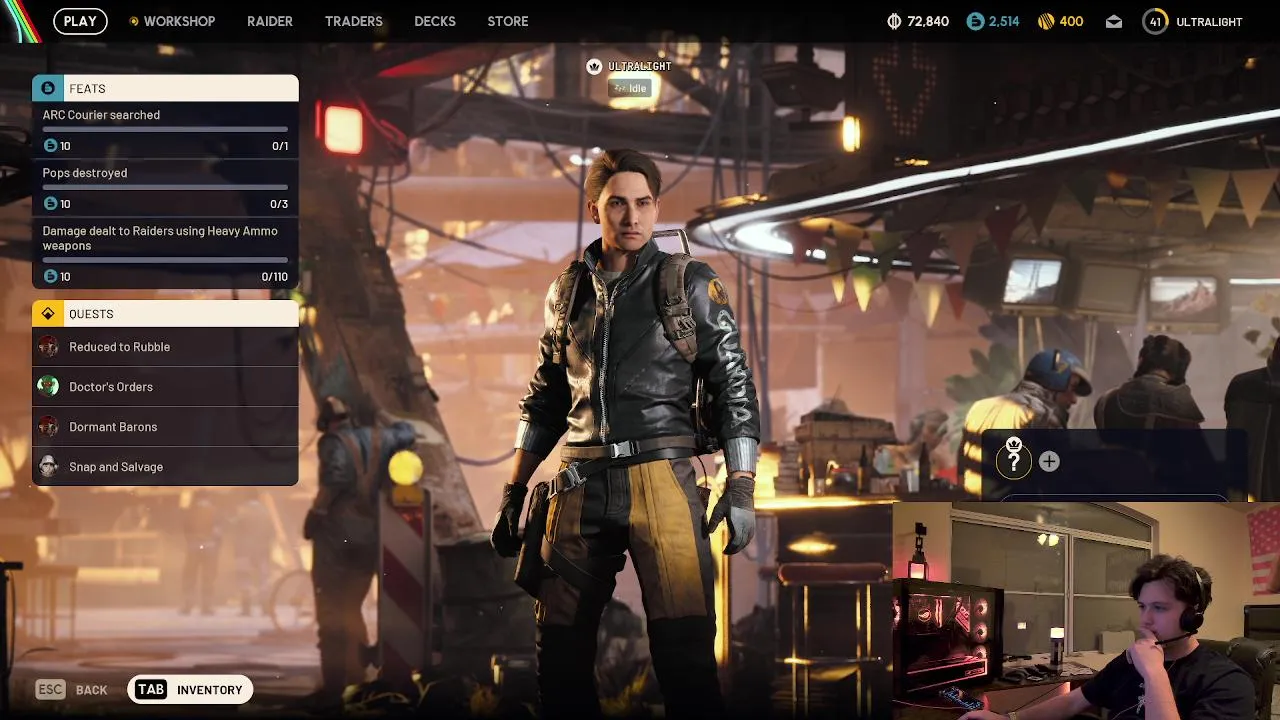The image size is (1280, 720).
Task: Open the Doctor's Orders quest
Action: 165,387
